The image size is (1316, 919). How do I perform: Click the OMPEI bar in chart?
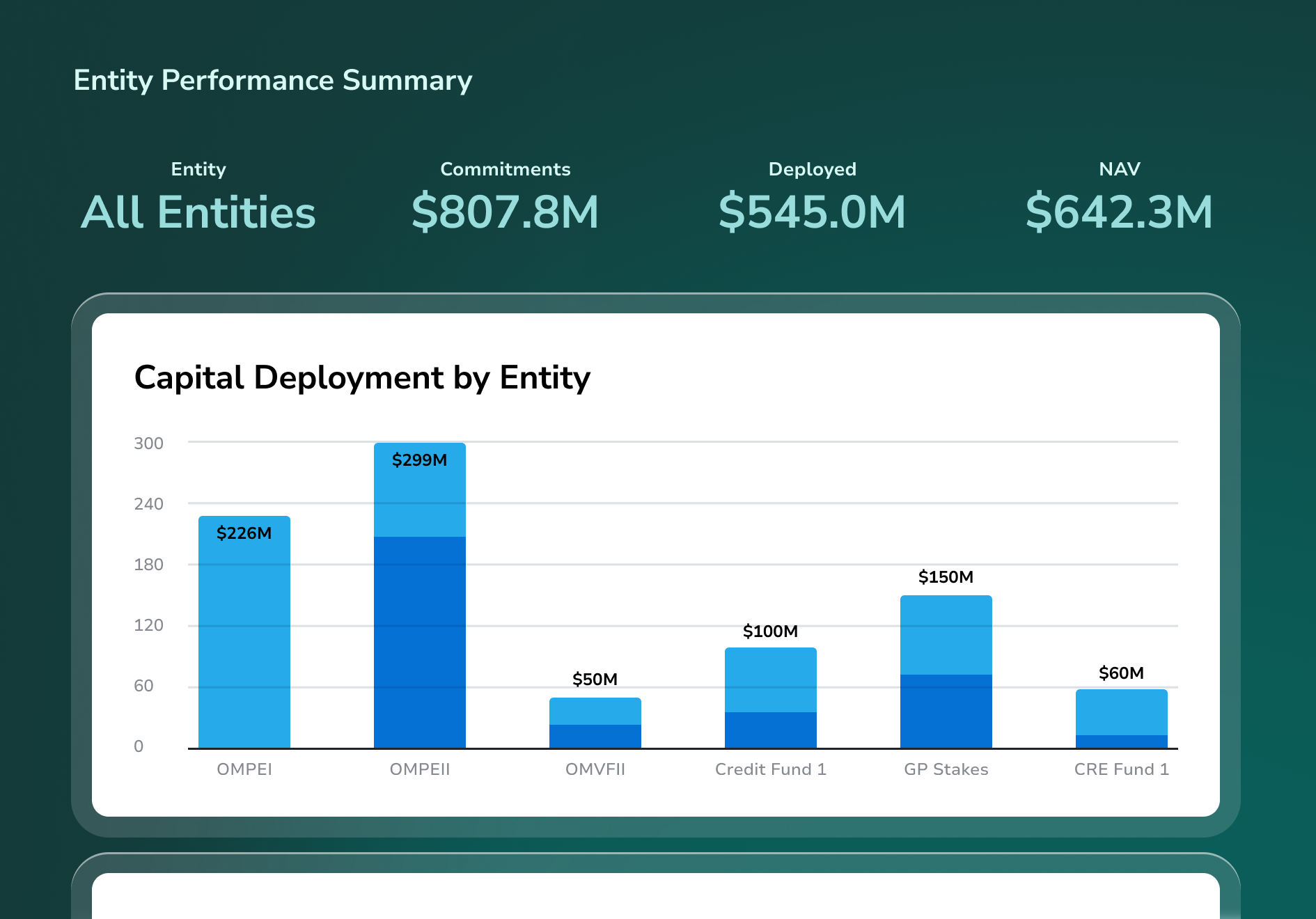[x=244, y=632]
